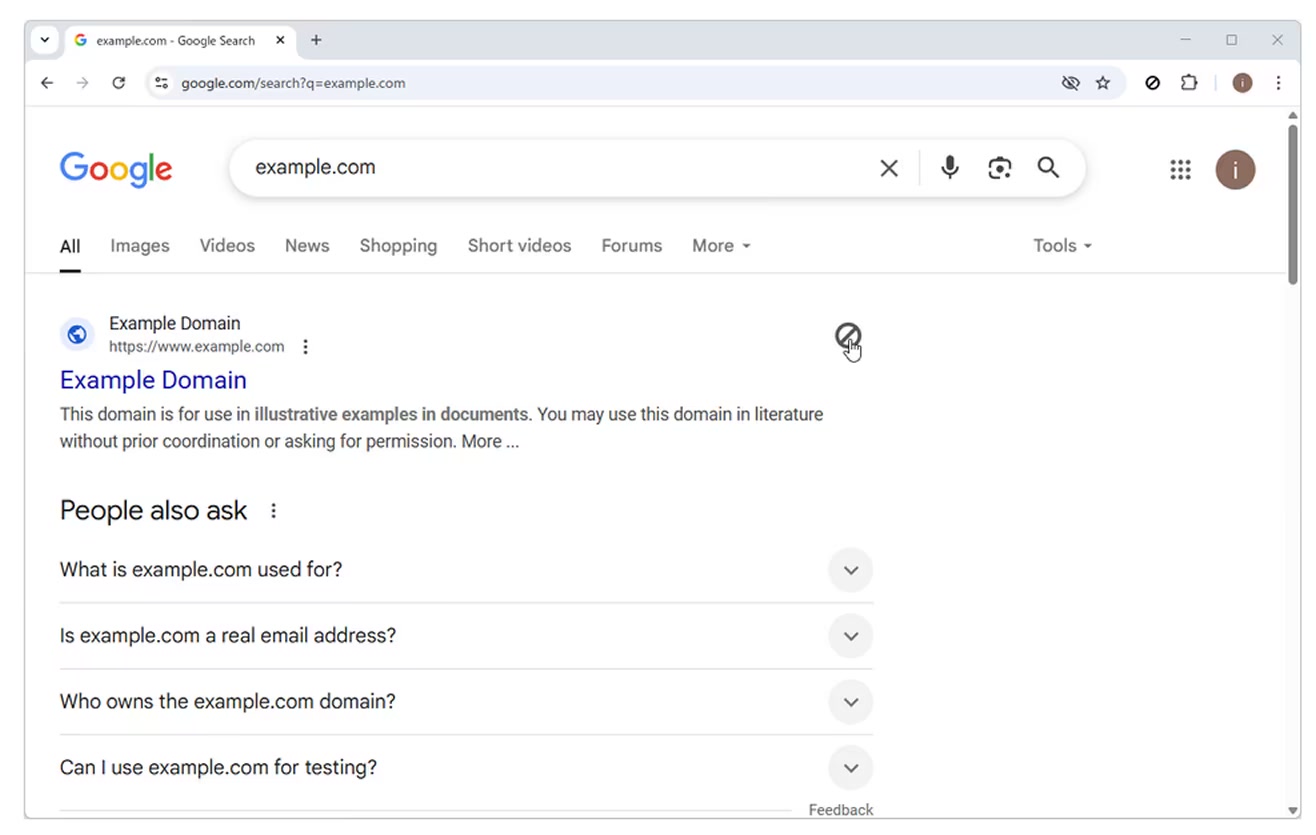This screenshot has height=835, width=1316.
Task: Click the "More ..." link in the snippet
Action: pyautogui.click(x=490, y=441)
